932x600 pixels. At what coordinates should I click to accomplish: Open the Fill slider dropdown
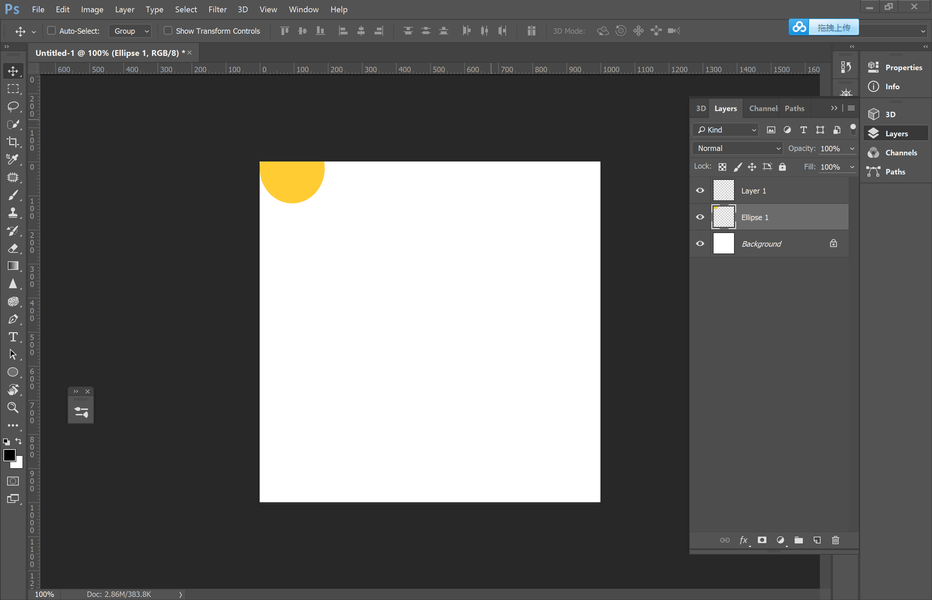[852, 167]
